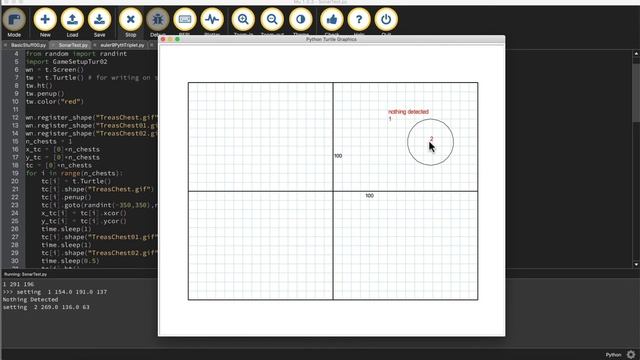Image resolution: width=640 pixels, height=360 pixels.
Task: Quit Mu using the power icon
Action: point(386,20)
